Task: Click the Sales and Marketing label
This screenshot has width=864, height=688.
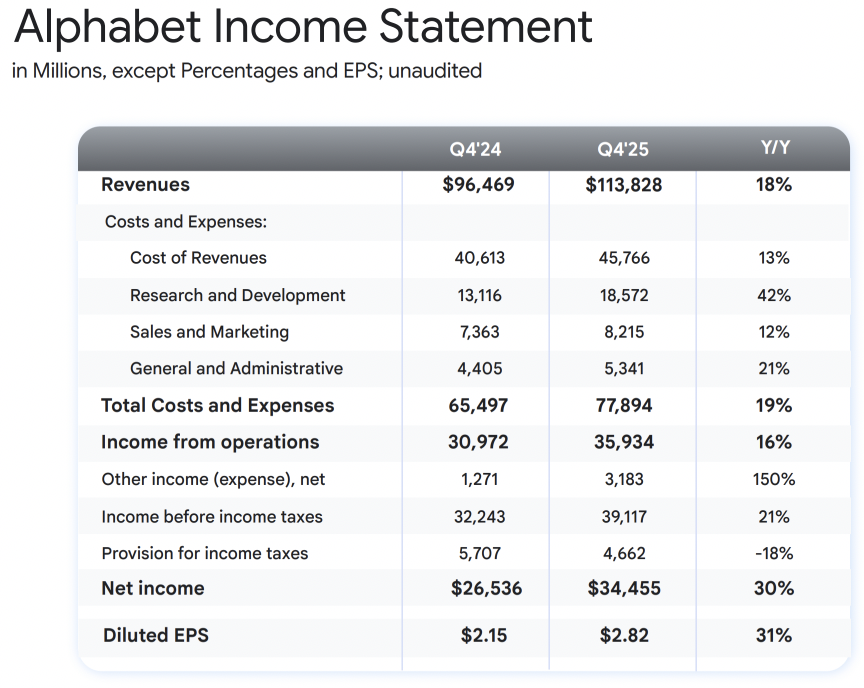Action: [209, 332]
